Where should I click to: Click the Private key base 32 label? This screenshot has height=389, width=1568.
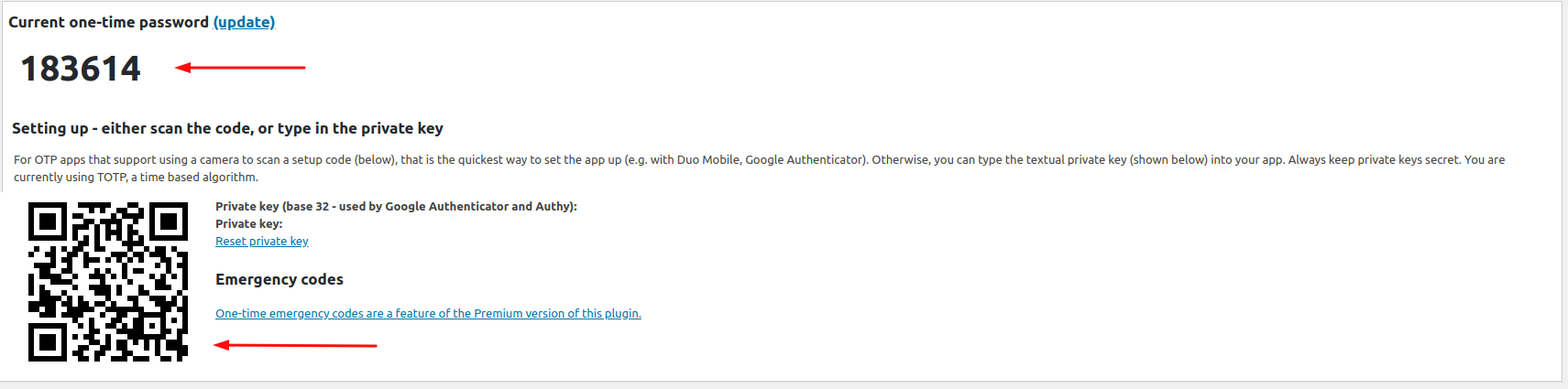(396, 207)
